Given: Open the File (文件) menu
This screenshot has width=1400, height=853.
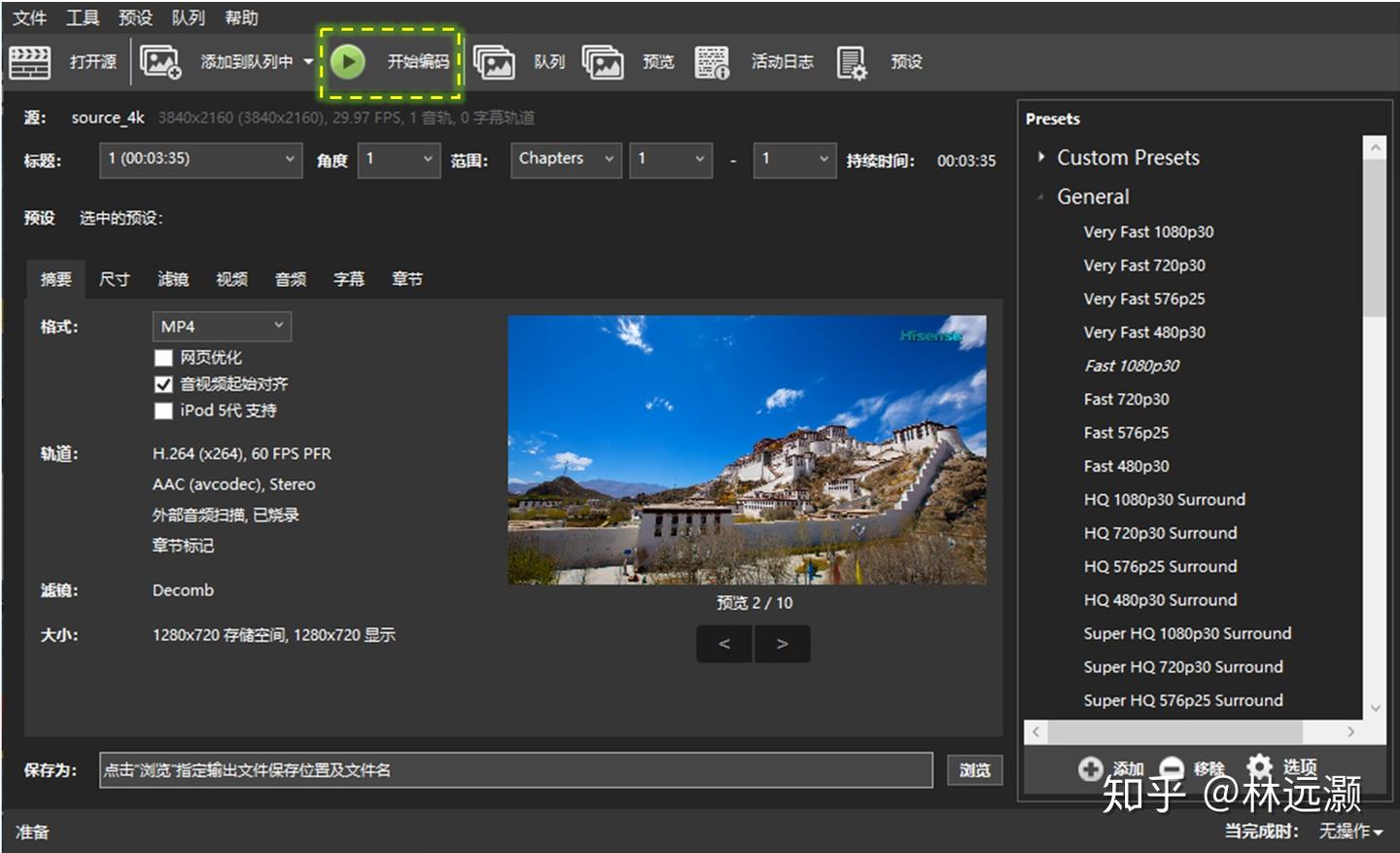Looking at the screenshot, I should [x=29, y=18].
